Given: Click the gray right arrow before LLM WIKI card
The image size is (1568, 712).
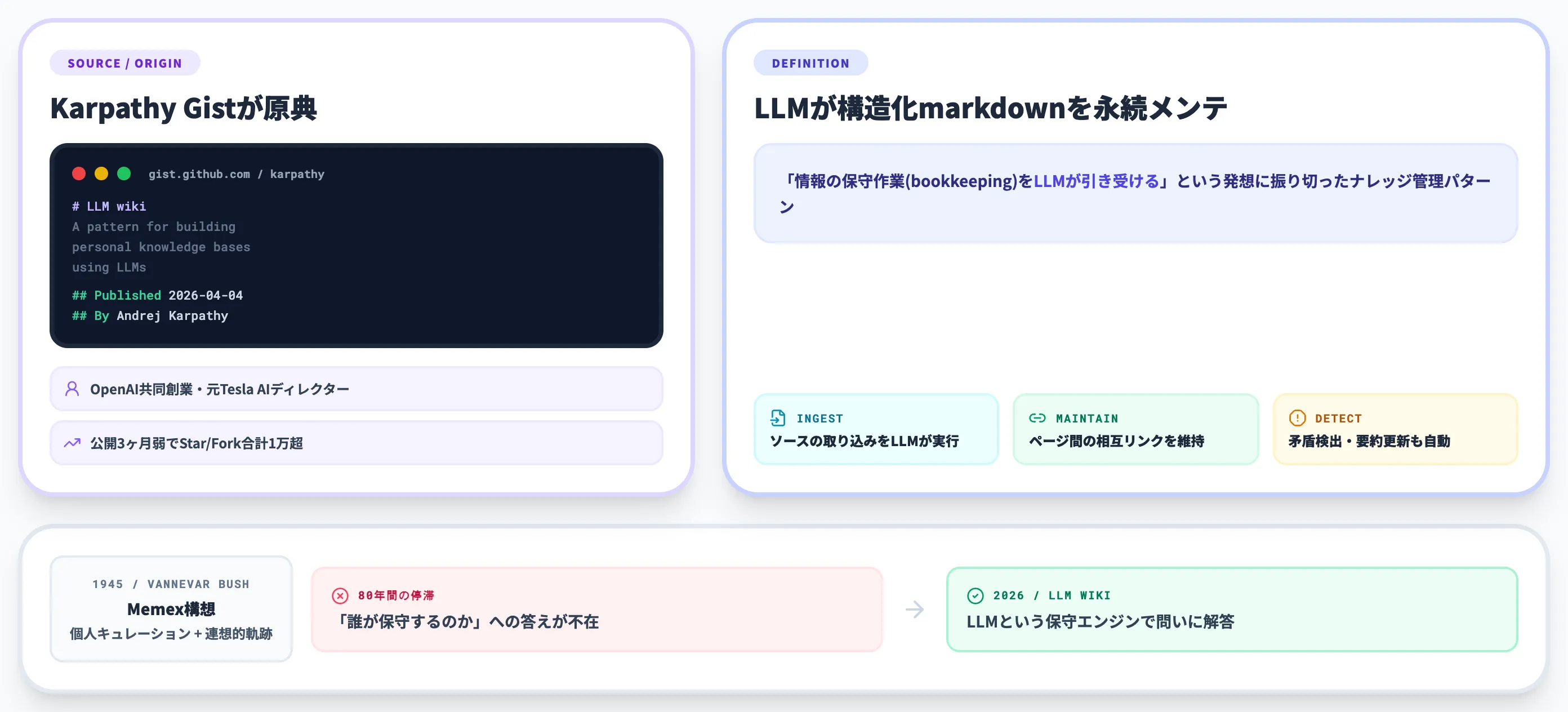Looking at the screenshot, I should pos(914,609).
